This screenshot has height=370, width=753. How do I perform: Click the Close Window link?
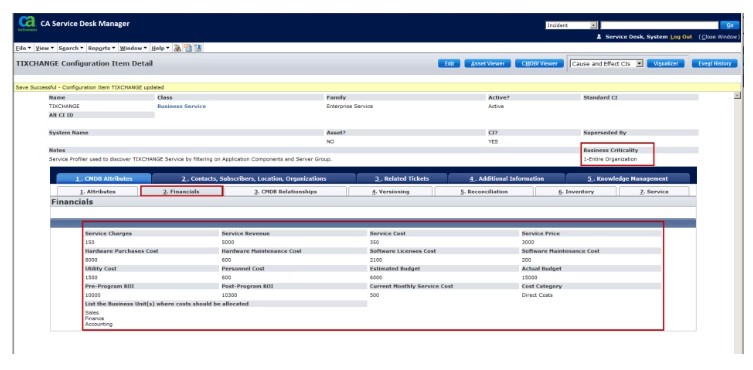(719, 37)
